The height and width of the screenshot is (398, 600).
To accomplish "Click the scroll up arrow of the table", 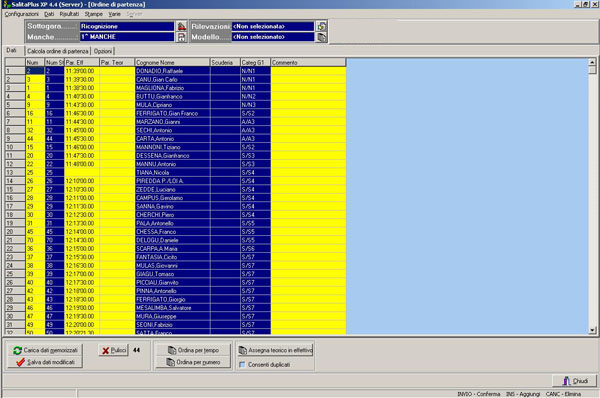I will [x=592, y=62].
